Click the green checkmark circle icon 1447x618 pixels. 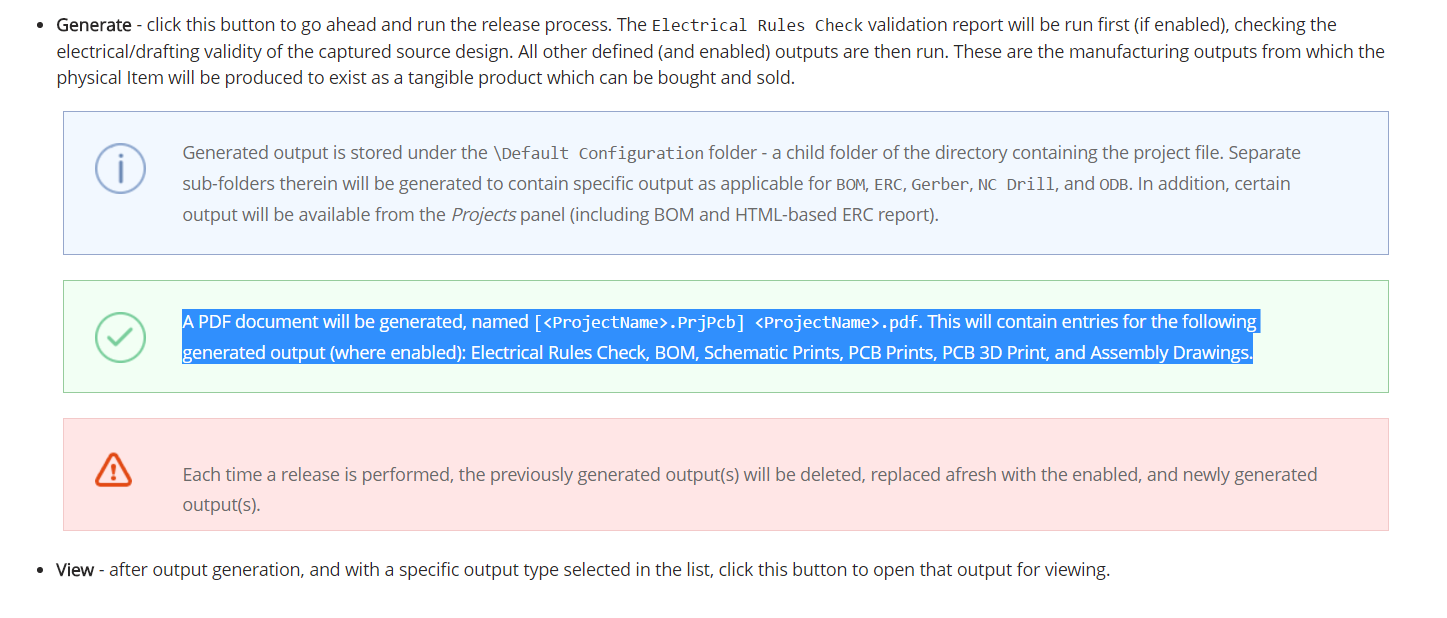click(120, 337)
